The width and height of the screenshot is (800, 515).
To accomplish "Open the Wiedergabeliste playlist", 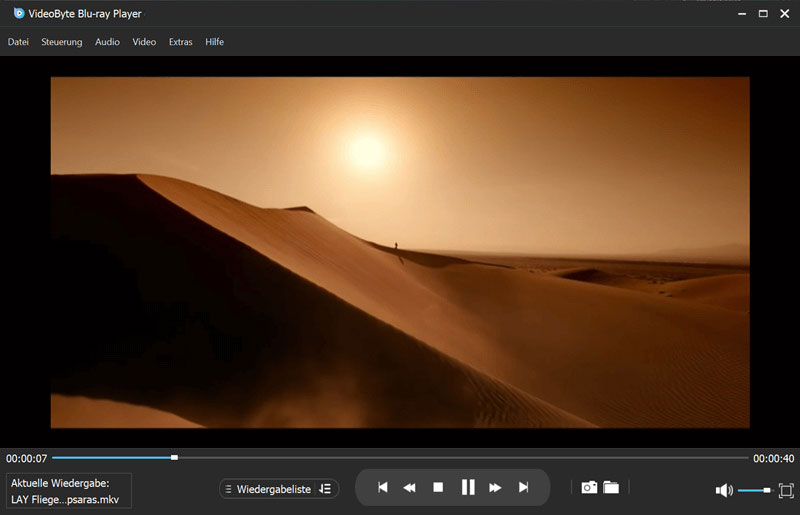I will coord(272,489).
